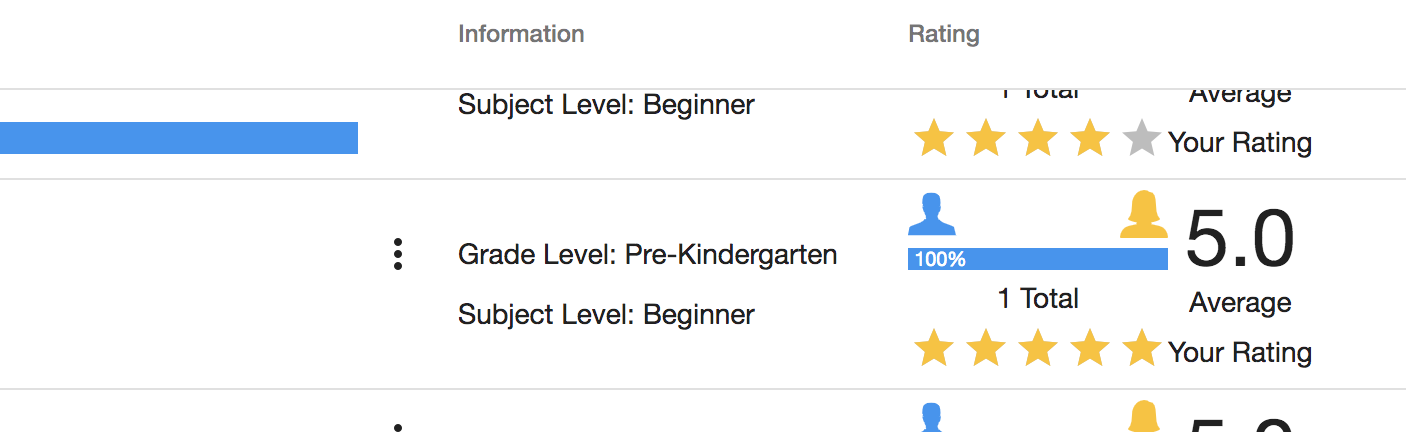Screen dimensions: 1406x432
Task: Sort by the Information column header
Action: point(521,34)
